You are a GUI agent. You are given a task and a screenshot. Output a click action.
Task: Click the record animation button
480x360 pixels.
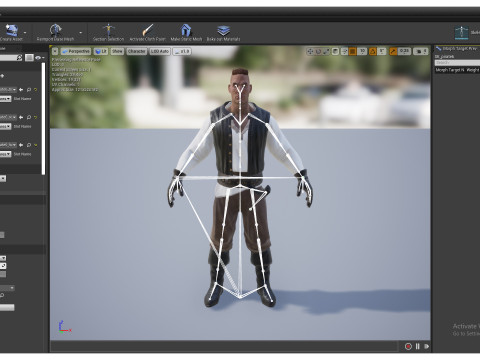[408, 347]
